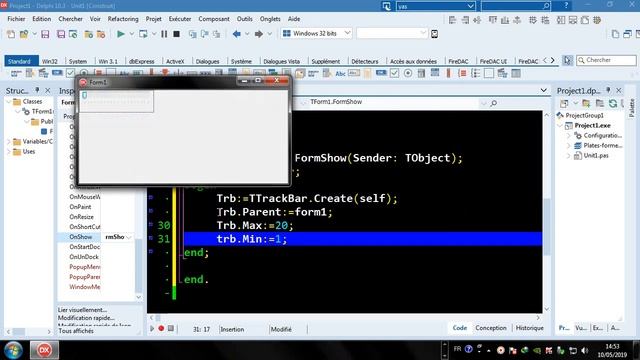640x360 pixels.
Task: Click the component palette Chercher search field
Action: [607, 60]
